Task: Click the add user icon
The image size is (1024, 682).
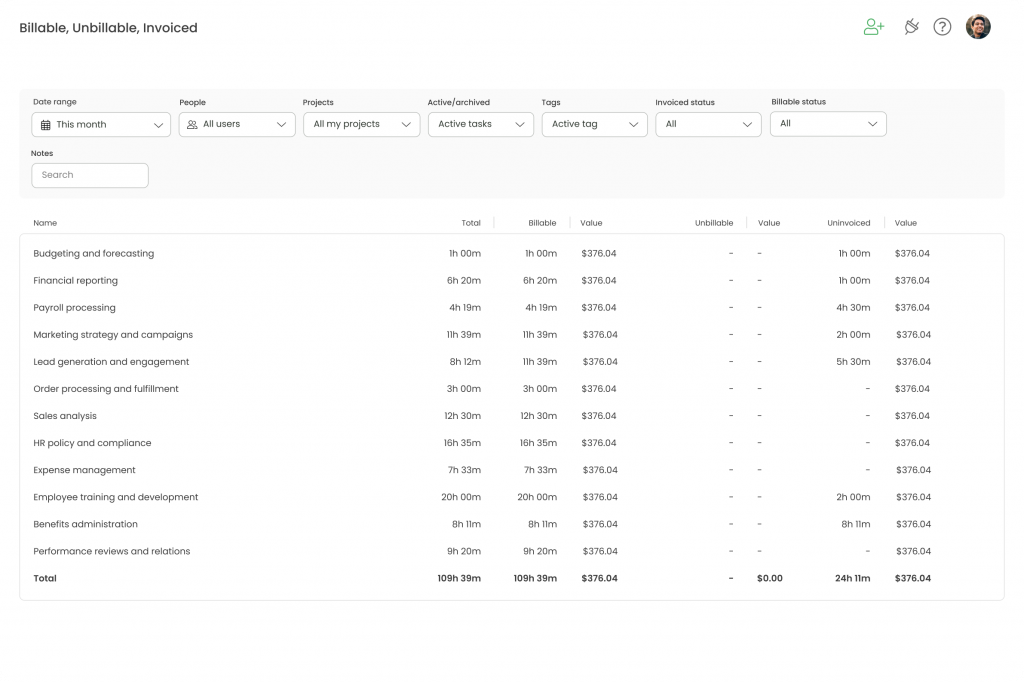Action: tap(874, 27)
